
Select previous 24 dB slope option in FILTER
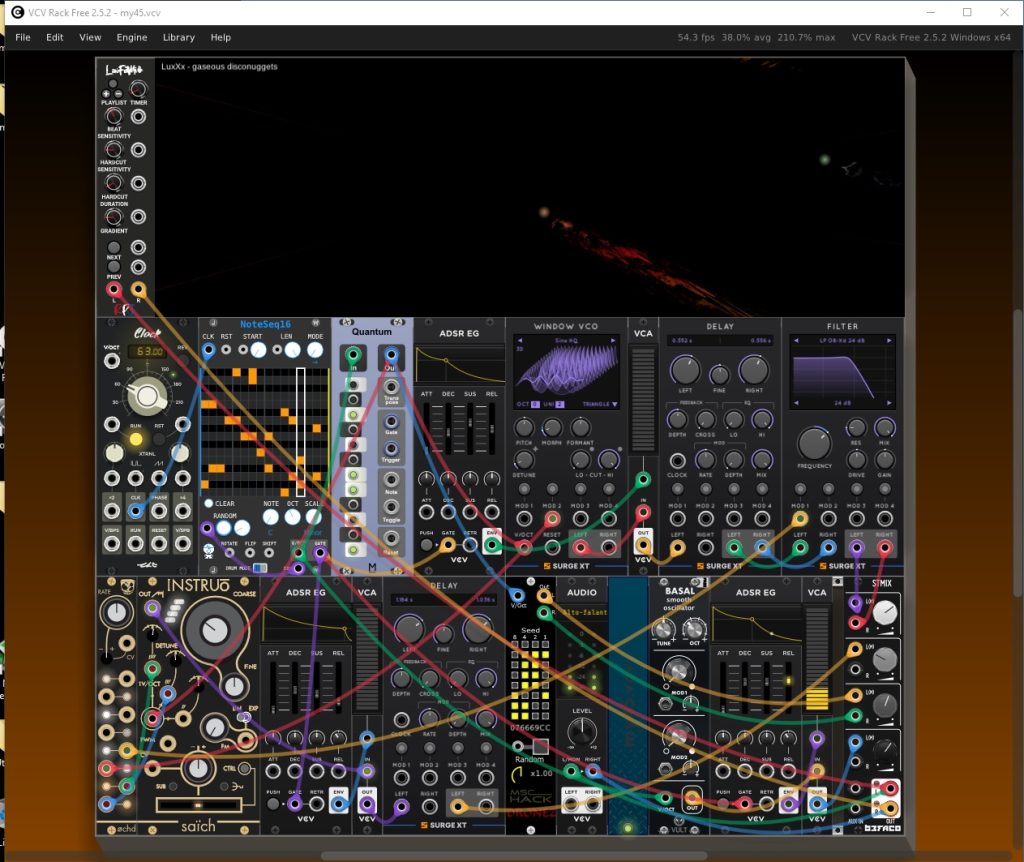pyautogui.click(x=796, y=403)
